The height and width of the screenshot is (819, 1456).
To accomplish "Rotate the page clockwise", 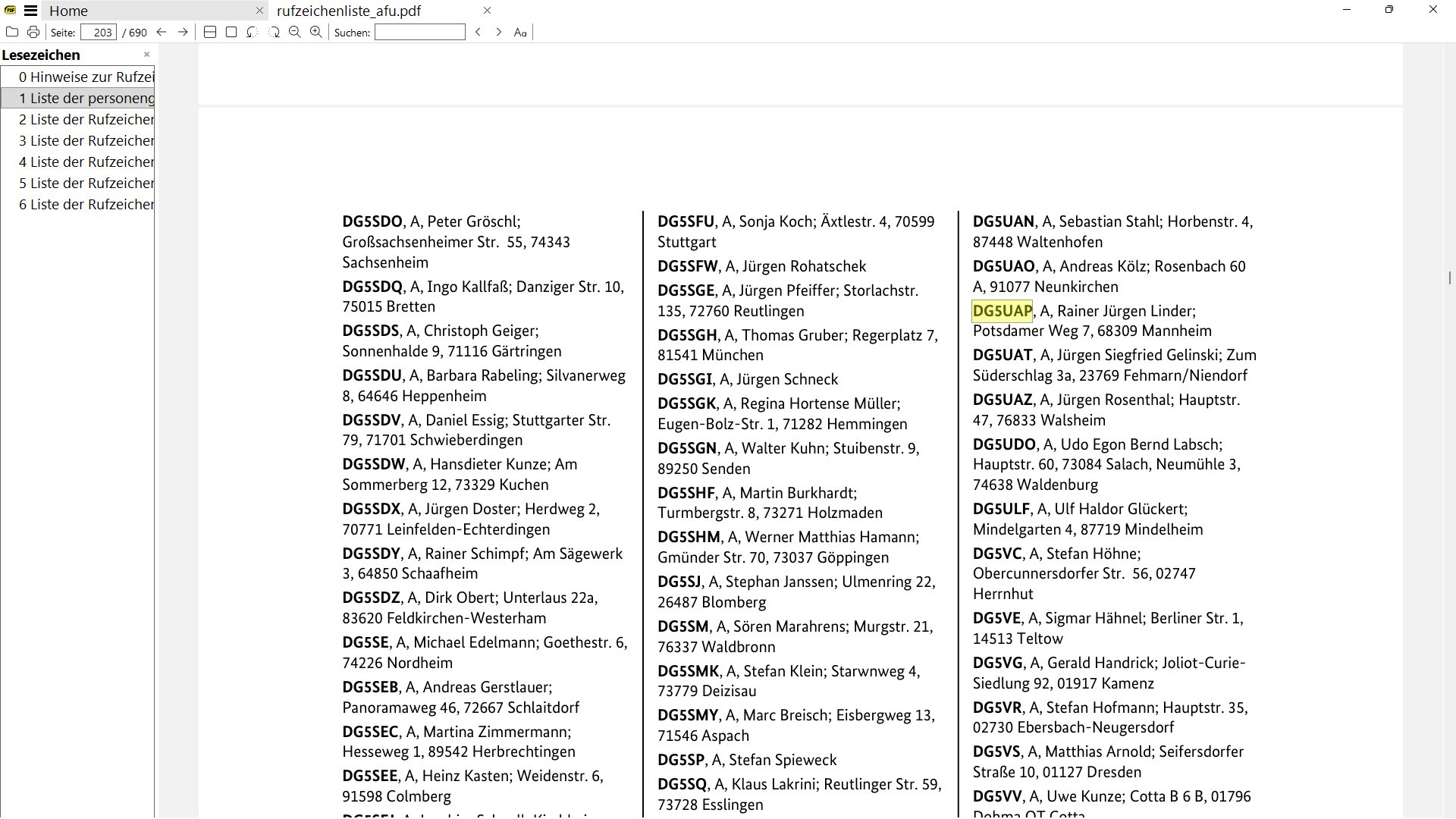I will coord(274,32).
